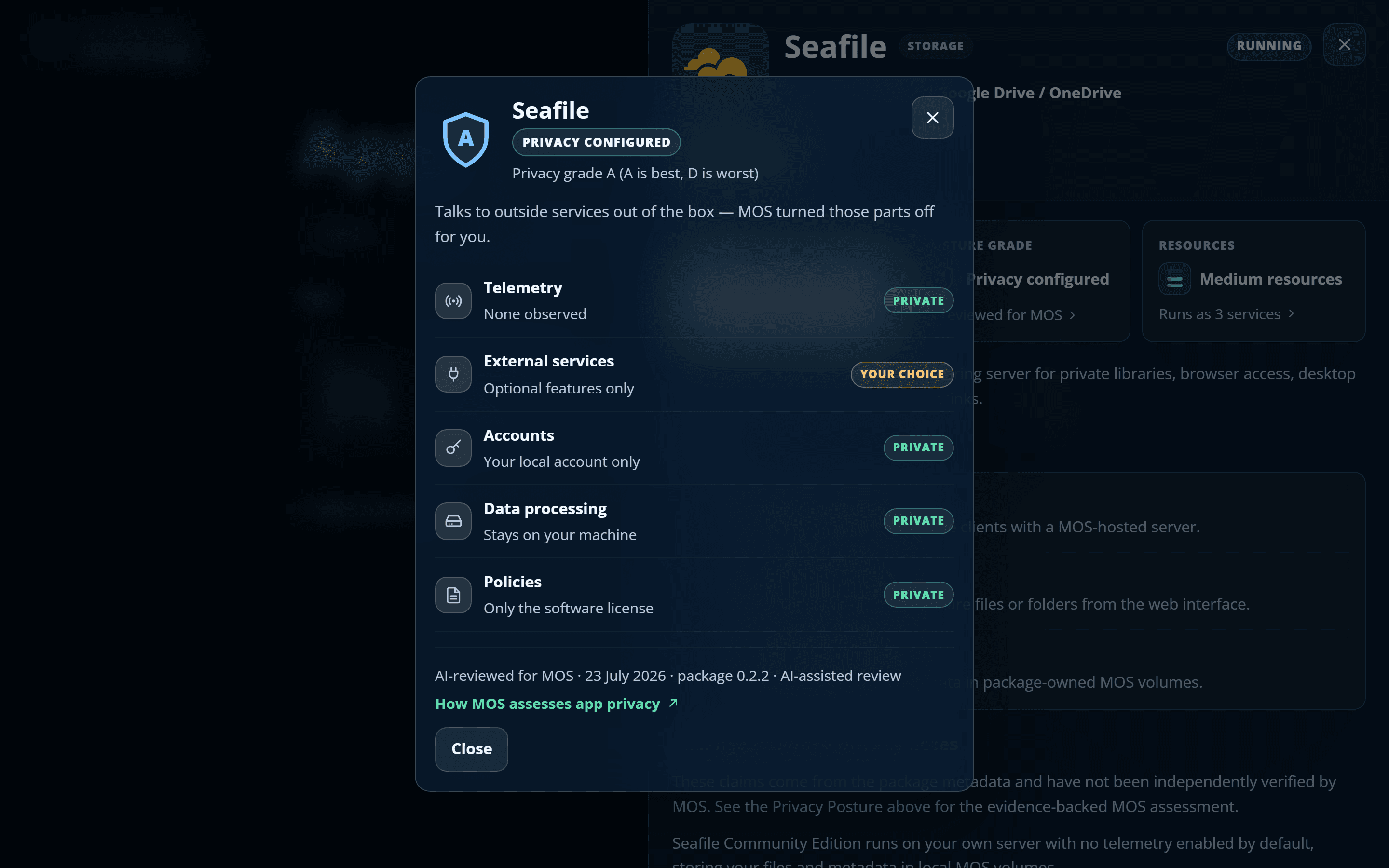The width and height of the screenshot is (1389, 868).
Task: Click the Telemetry row heading
Action: click(x=523, y=287)
